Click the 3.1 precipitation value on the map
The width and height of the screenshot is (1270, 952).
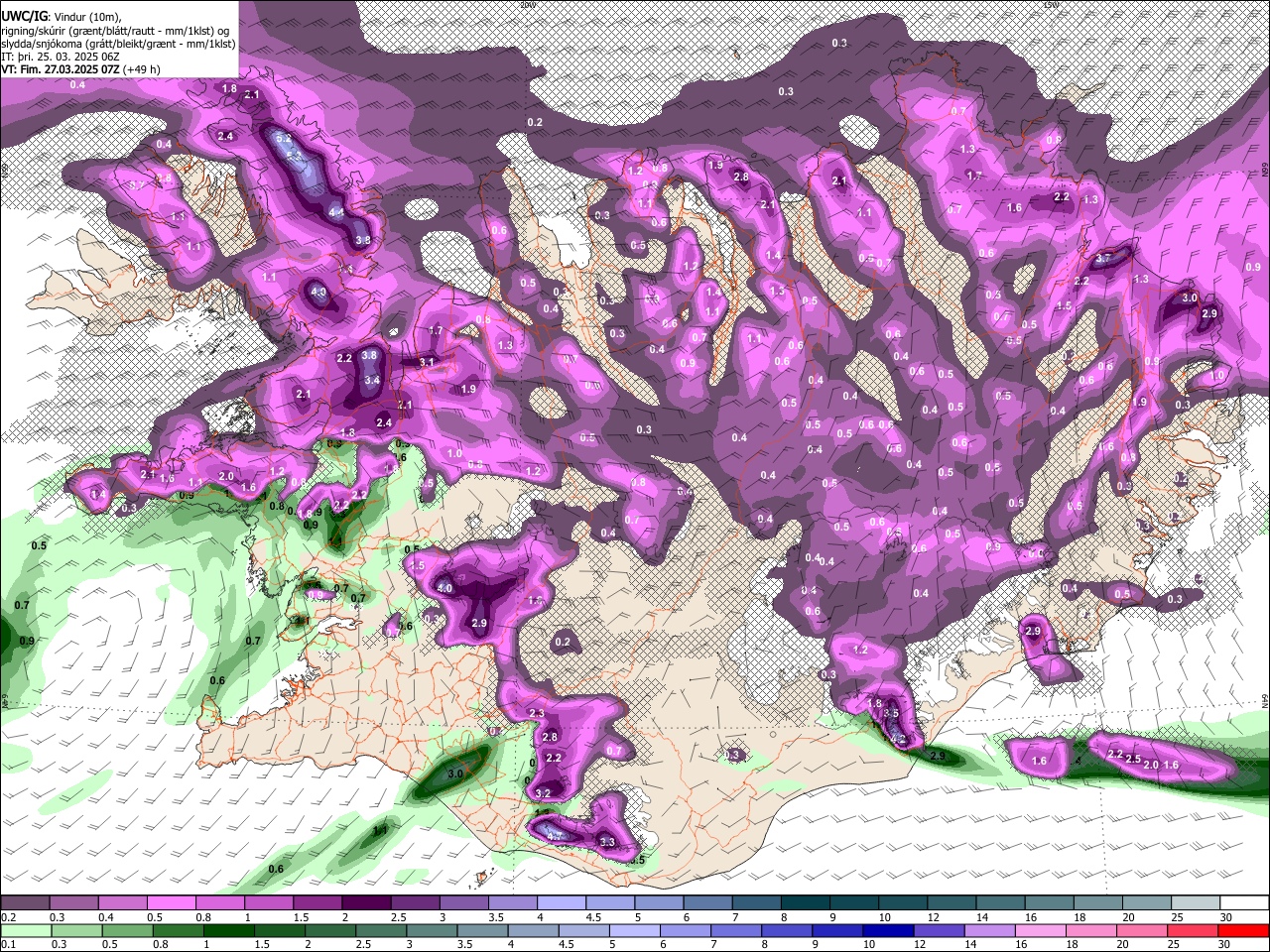pyautogui.click(x=428, y=363)
